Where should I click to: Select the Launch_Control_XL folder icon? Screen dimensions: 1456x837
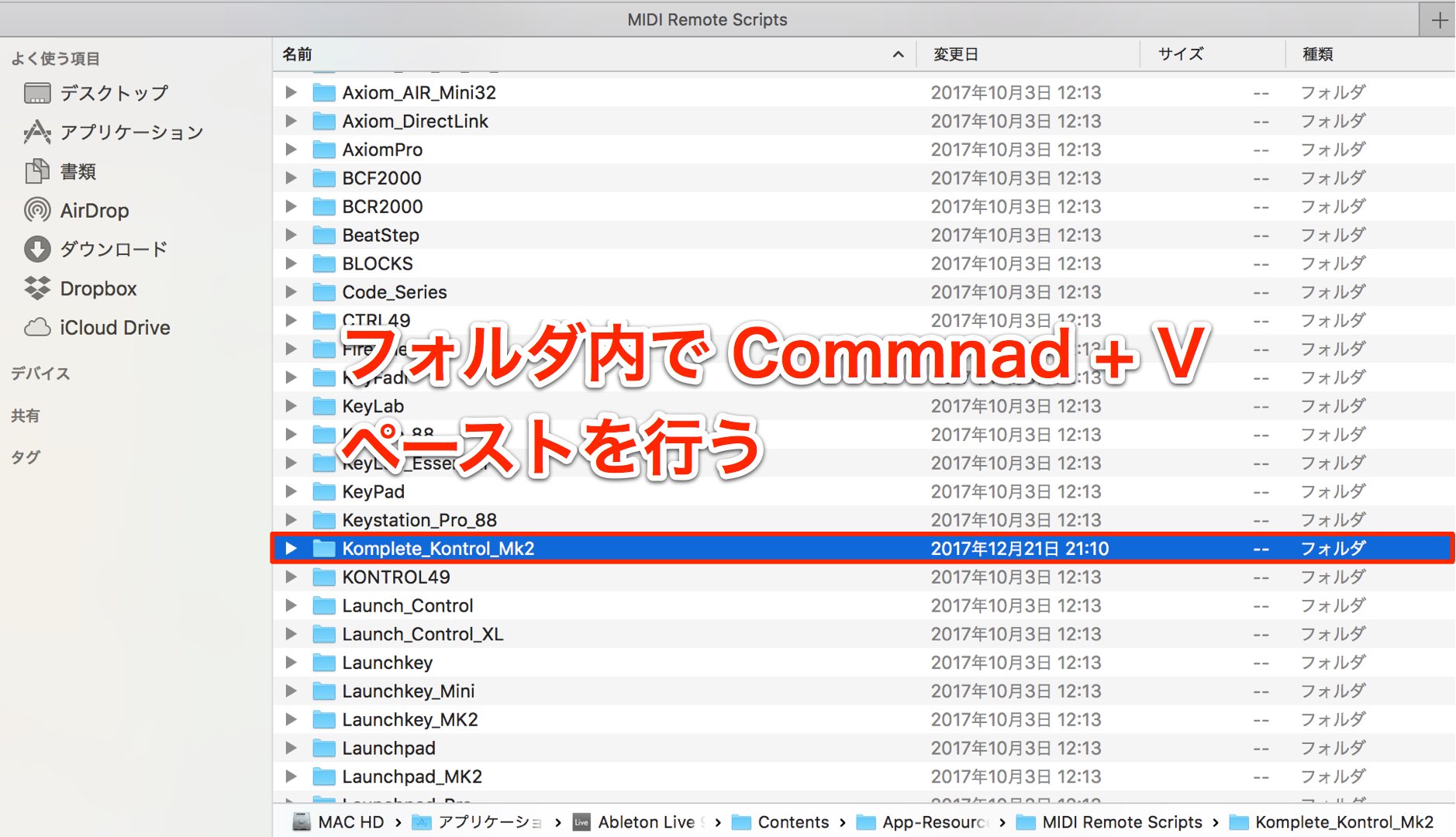coord(324,634)
